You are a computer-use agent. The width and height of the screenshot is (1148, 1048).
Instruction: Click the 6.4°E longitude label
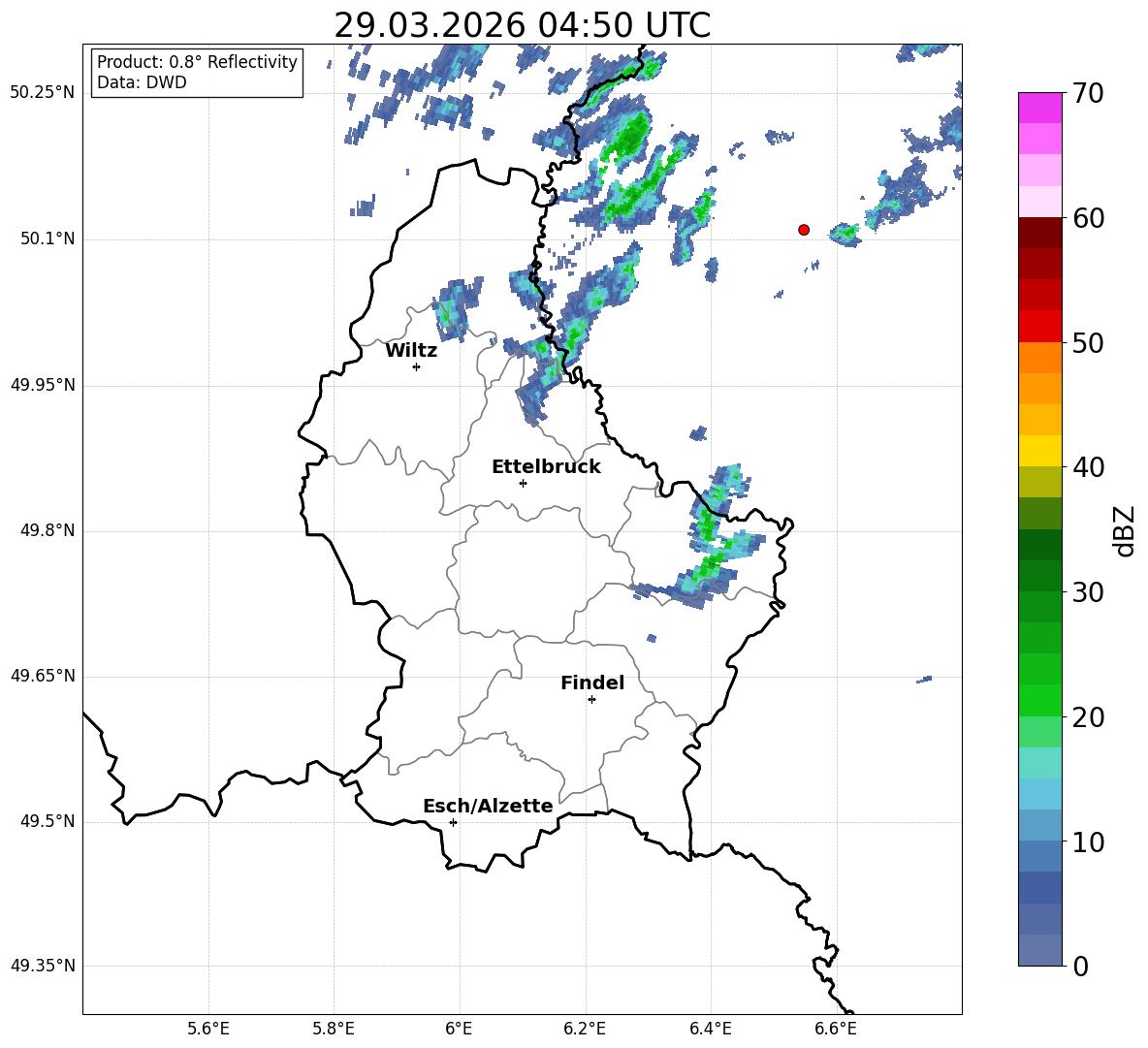pos(710,1030)
